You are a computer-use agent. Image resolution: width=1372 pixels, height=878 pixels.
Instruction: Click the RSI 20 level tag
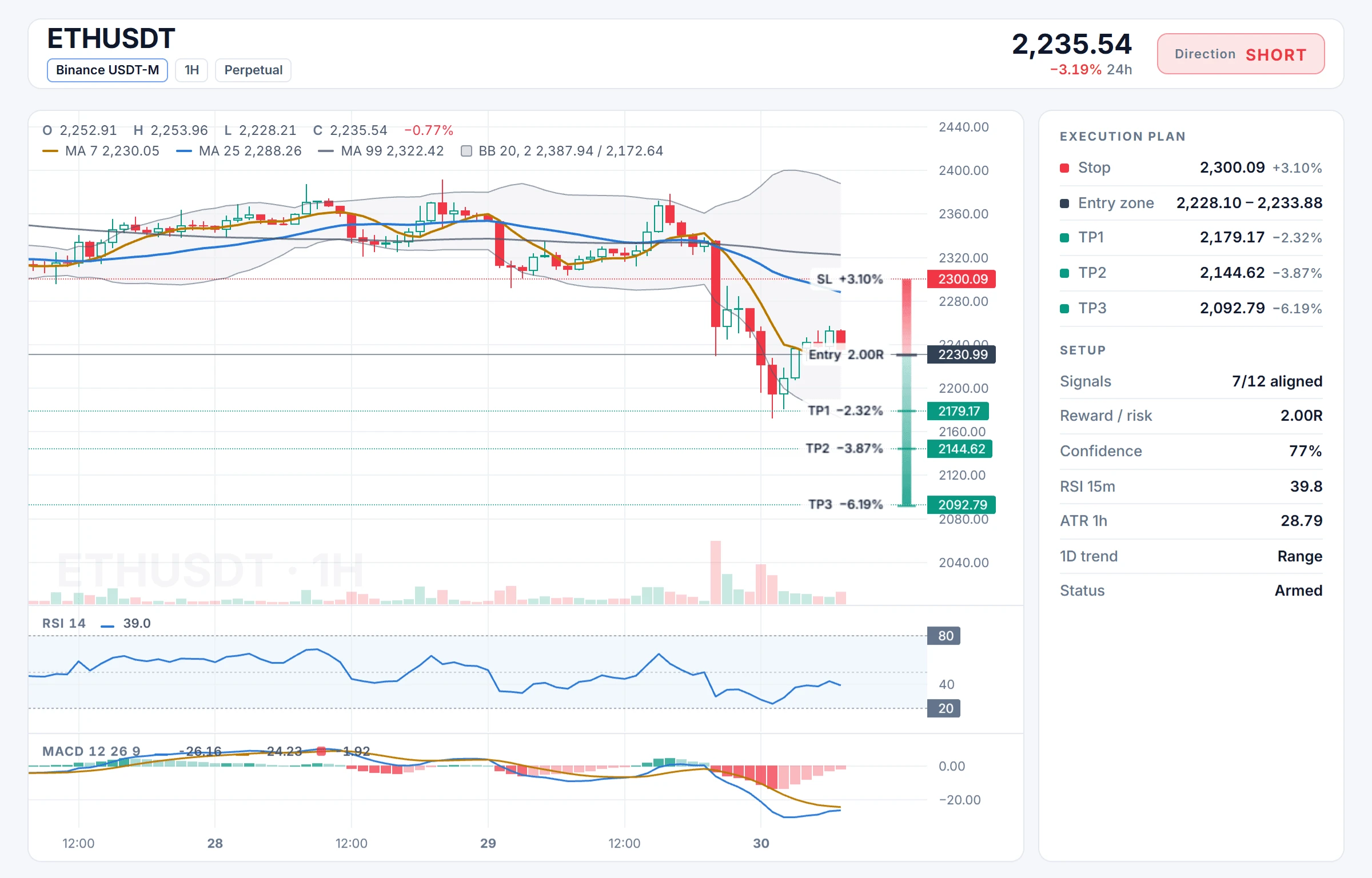tap(944, 708)
